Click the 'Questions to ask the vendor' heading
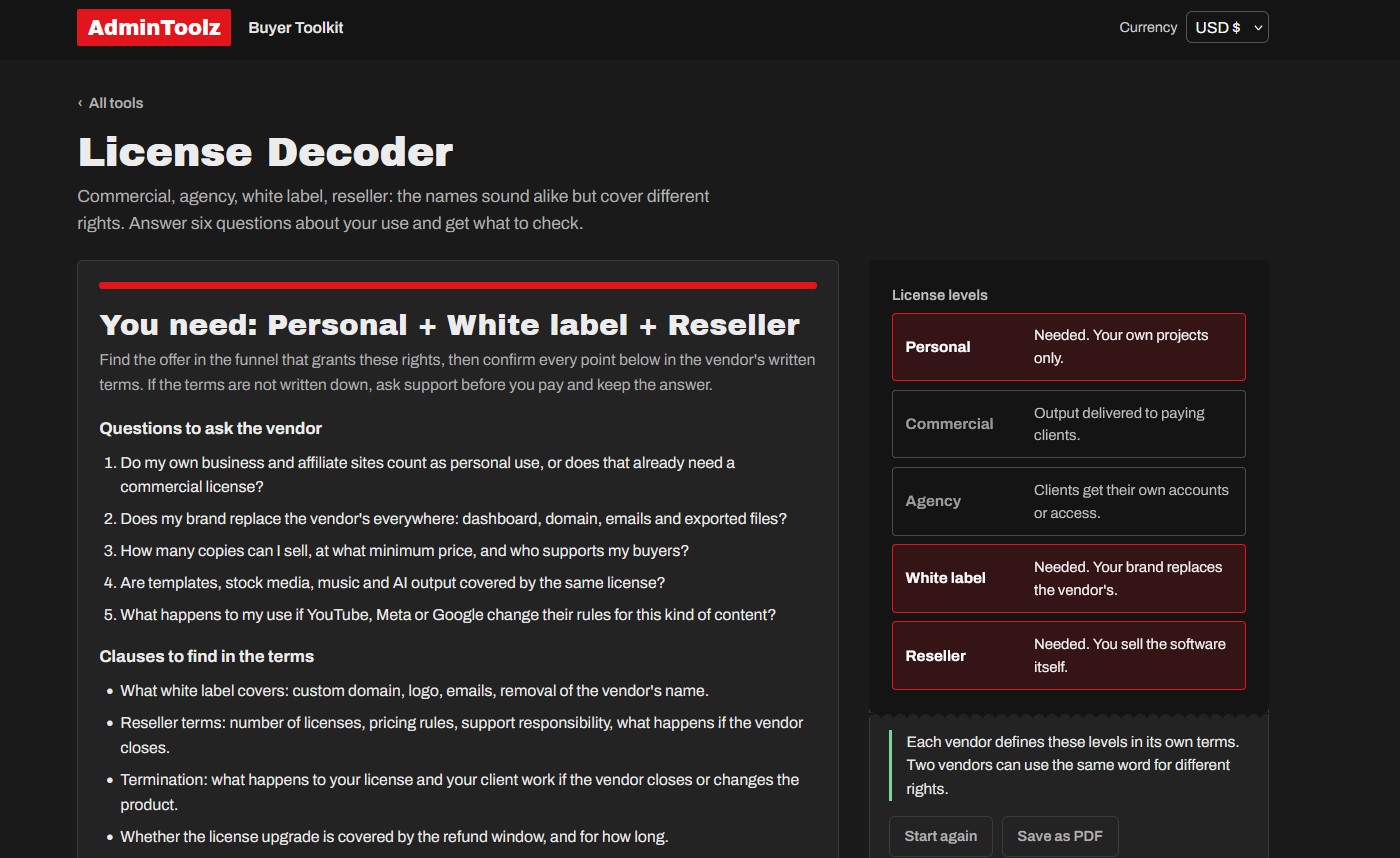 (x=211, y=428)
